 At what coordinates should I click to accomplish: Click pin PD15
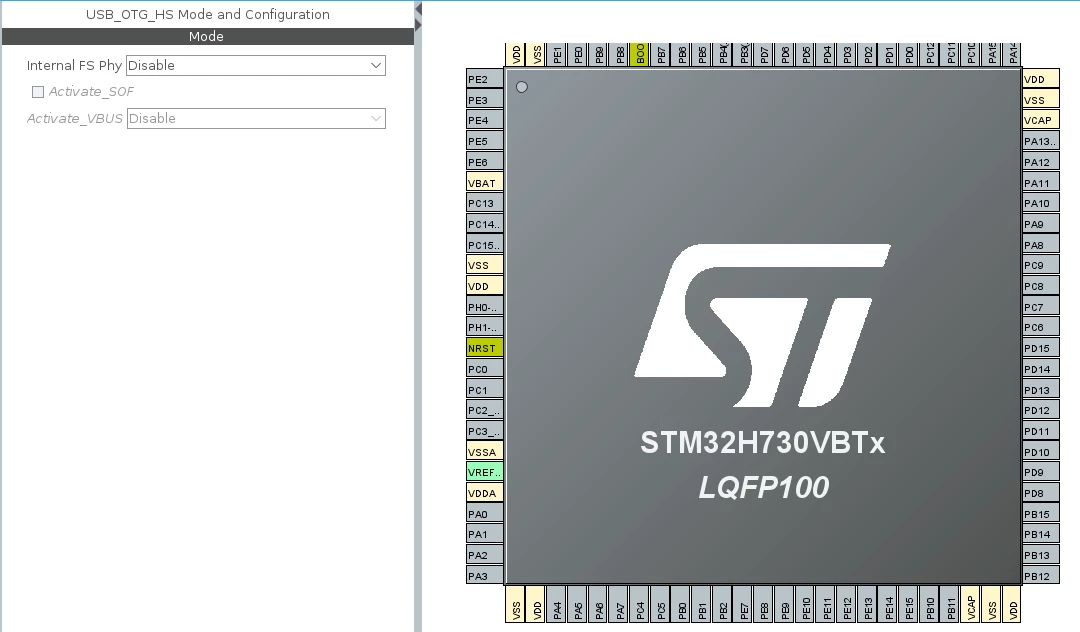(x=1041, y=348)
